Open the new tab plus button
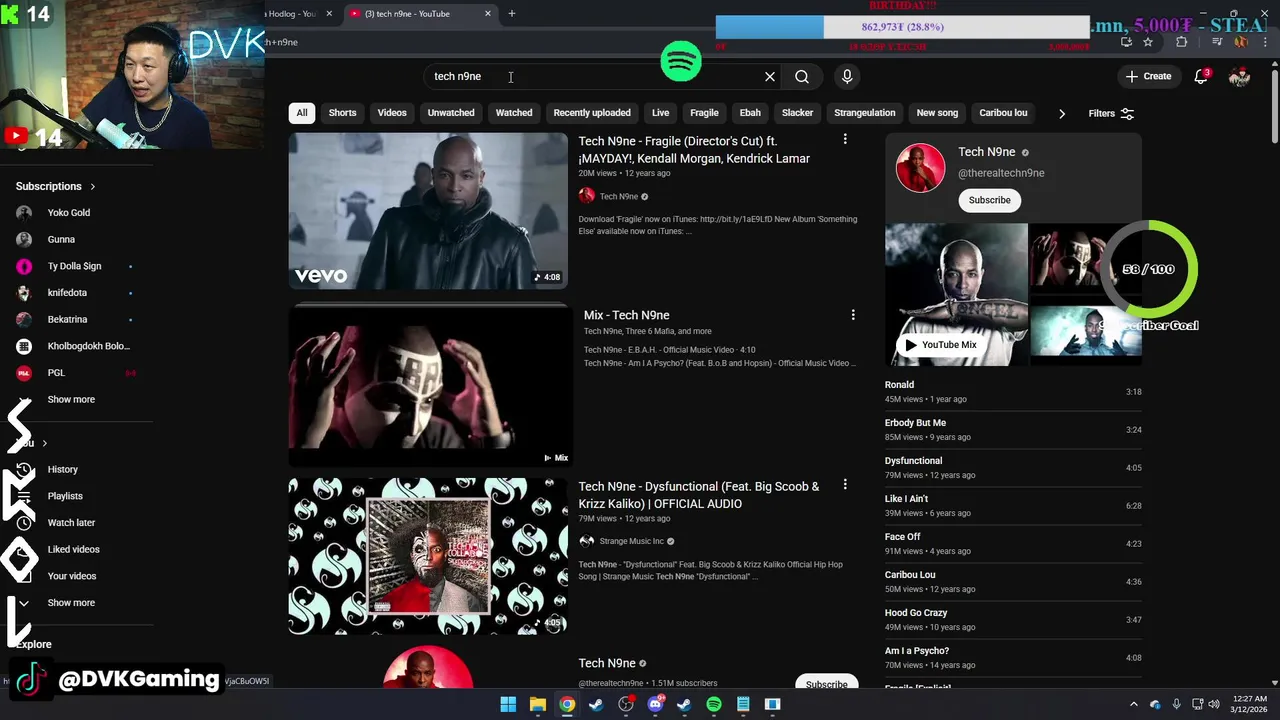This screenshot has width=1280, height=720. 511,13
